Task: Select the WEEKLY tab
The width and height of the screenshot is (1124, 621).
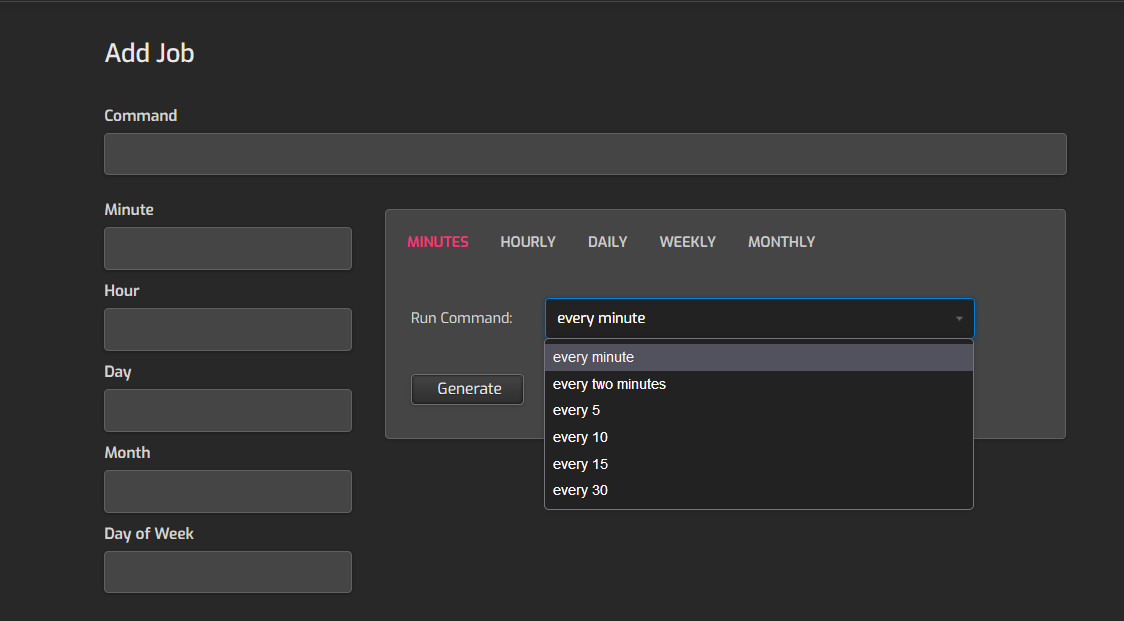Action: click(x=688, y=242)
